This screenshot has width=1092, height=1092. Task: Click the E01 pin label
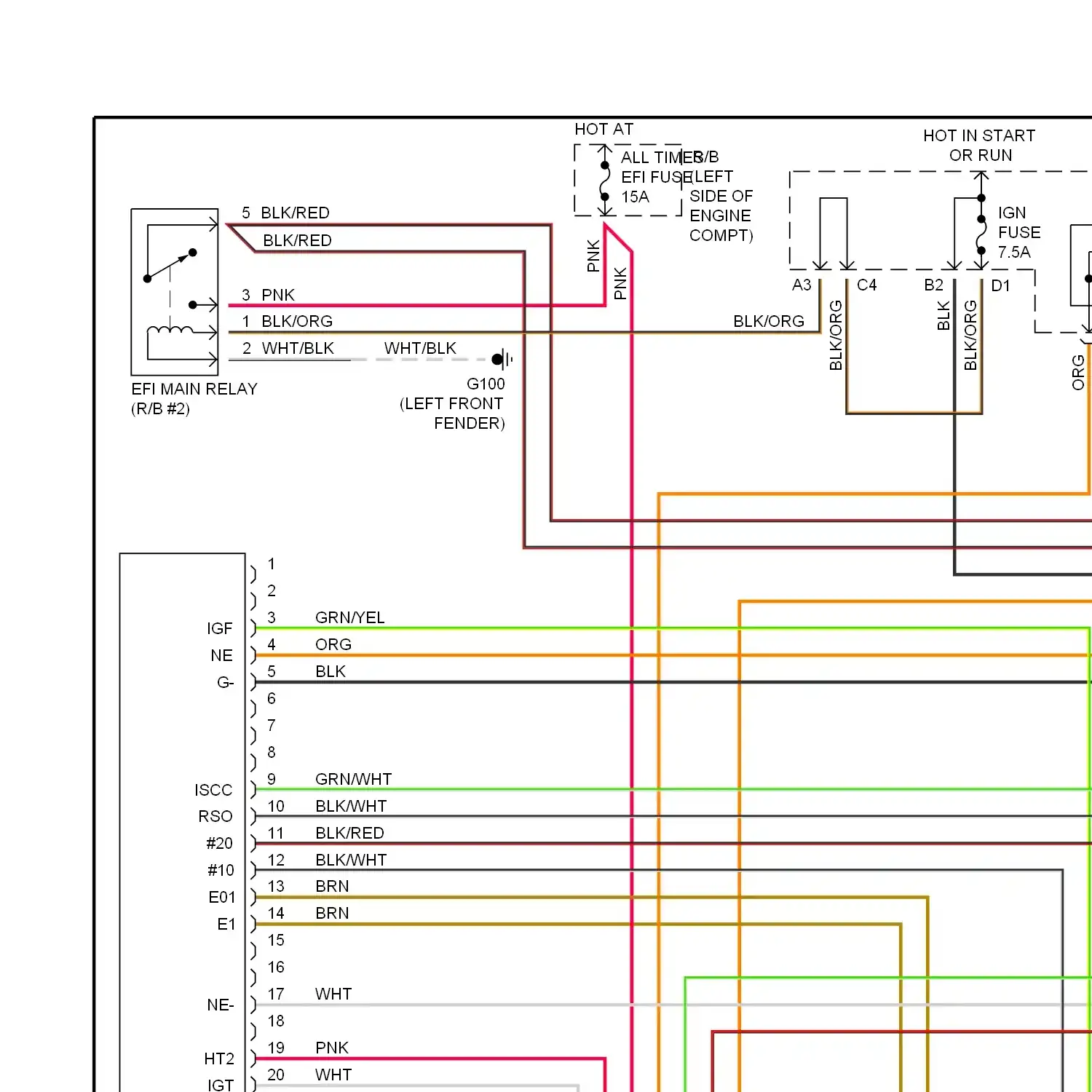tap(222, 897)
